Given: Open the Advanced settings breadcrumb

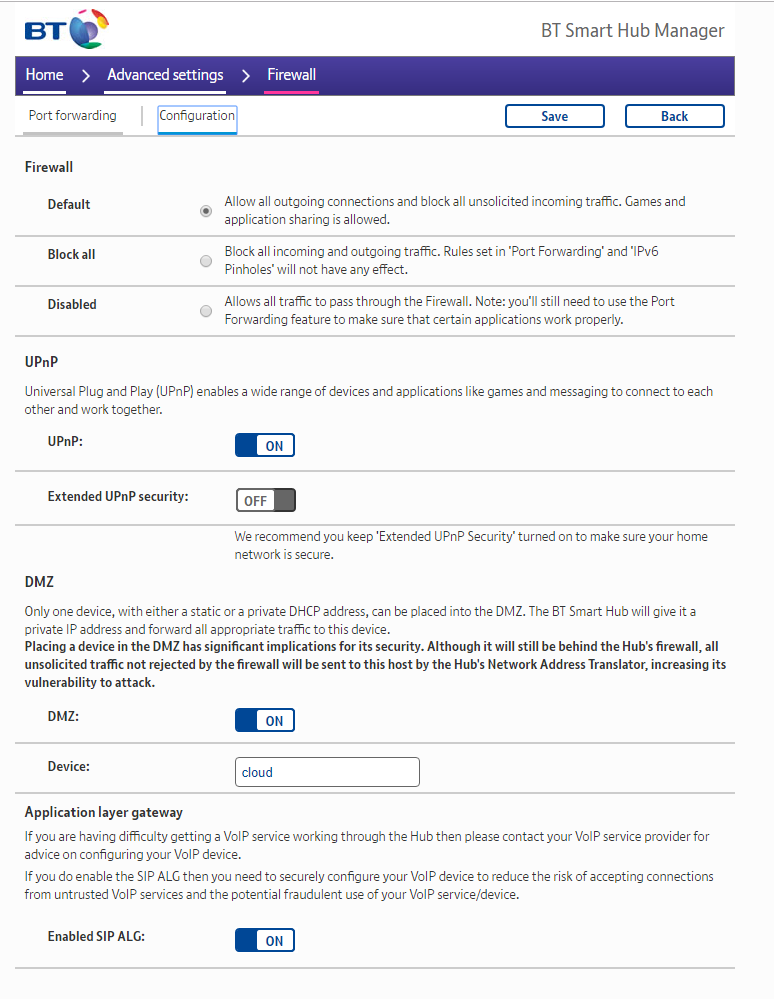Looking at the screenshot, I should pos(165,75).
